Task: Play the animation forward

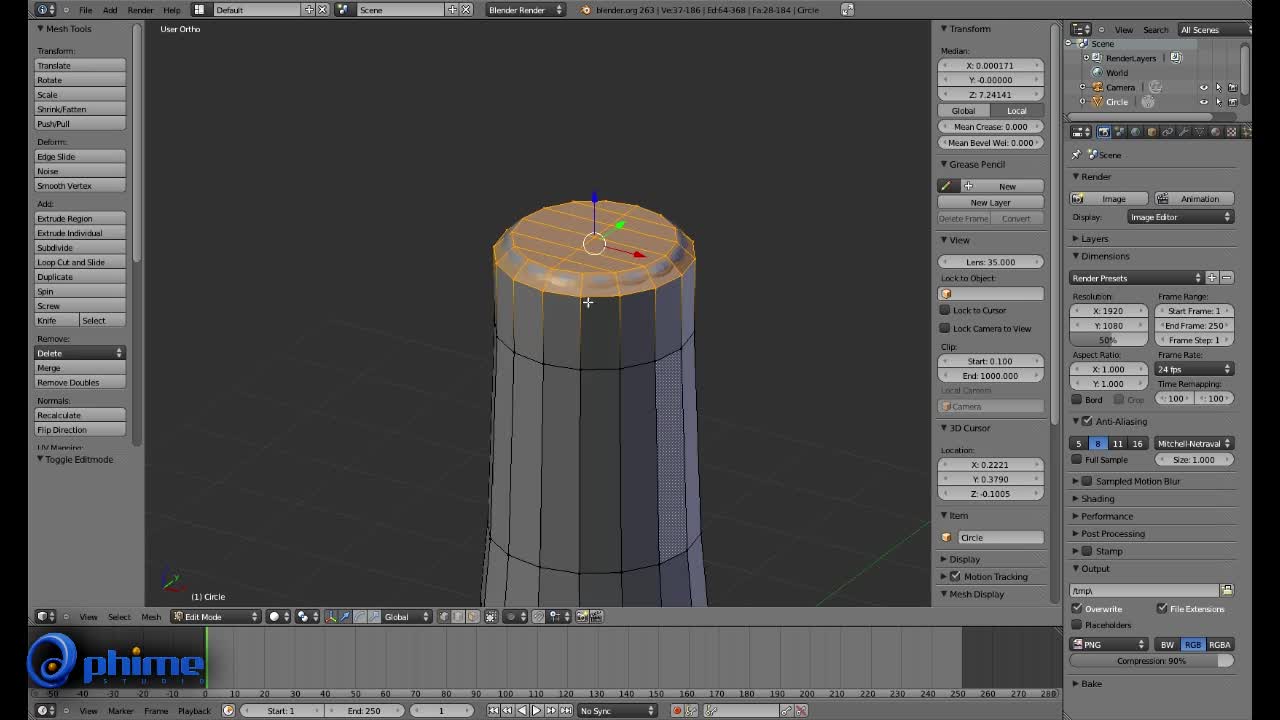Action: click(x=535, y=710)
